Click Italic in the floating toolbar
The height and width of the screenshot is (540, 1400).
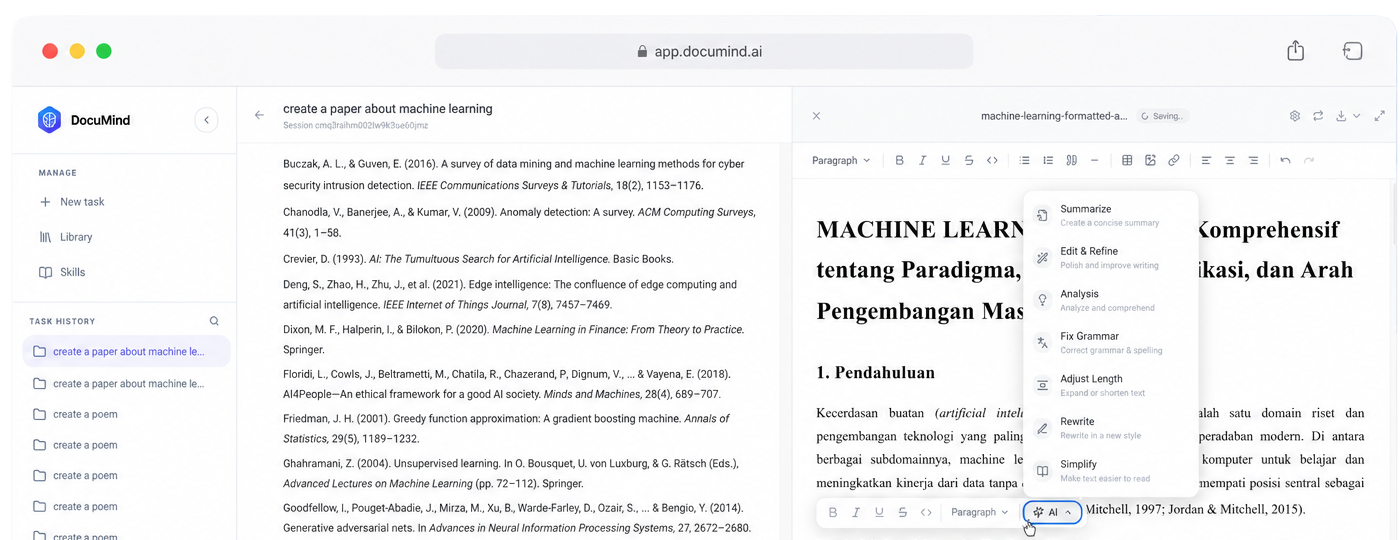856,512
